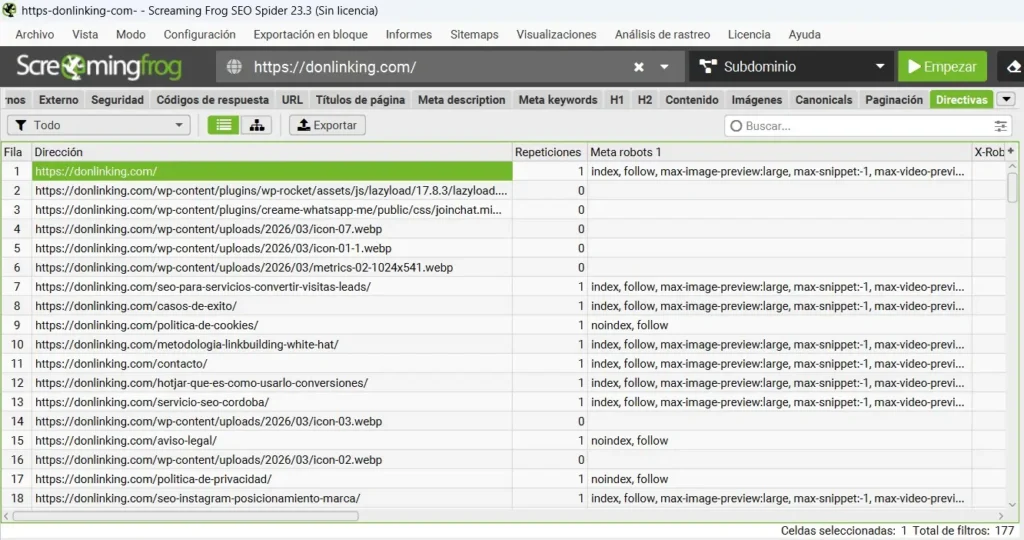The width and height of the screenshot is (1024, 540).
Task: Open the Vista menu
Action: point(85,35)
